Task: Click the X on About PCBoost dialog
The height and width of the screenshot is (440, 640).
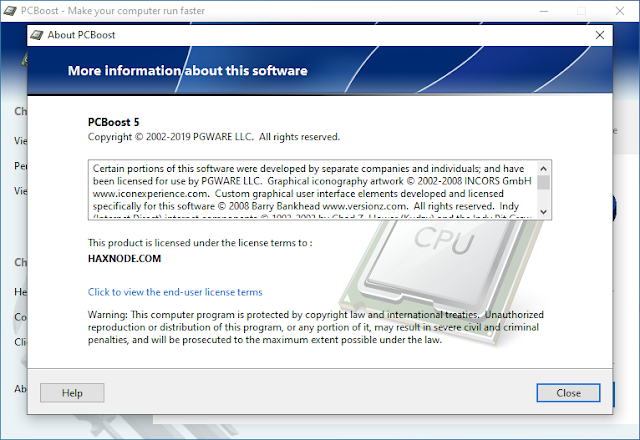Action: tap(600, 35)
